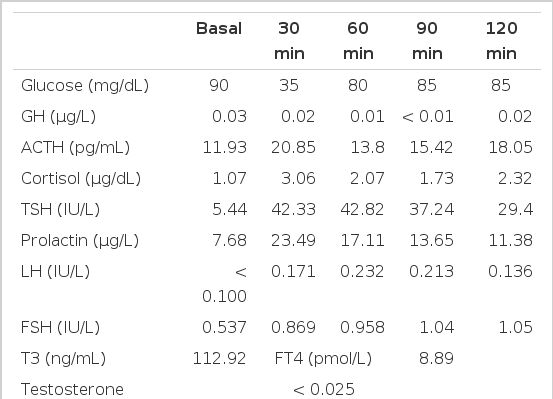Click the Basal column header
Image resolution: width=553 pixels, height=399 pixels.
click(219, 29)
